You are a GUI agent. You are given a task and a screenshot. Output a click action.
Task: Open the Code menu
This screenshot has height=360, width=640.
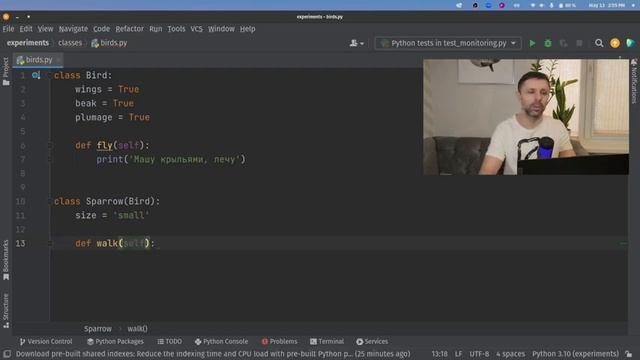(x=101, y=29)
